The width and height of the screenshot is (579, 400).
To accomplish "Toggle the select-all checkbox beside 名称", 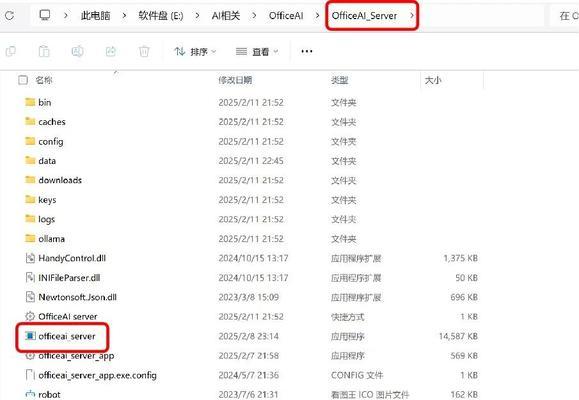I will [x=23, y=80].
